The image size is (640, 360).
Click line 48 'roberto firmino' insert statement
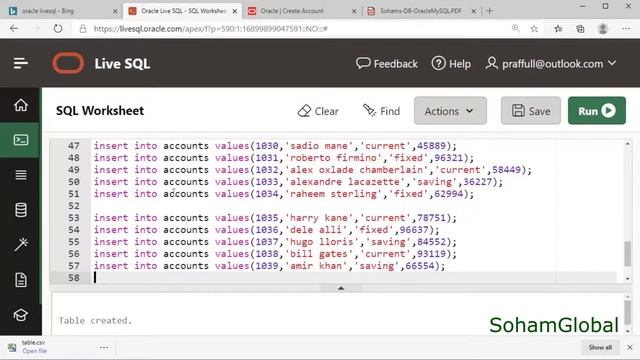[284, 158]
